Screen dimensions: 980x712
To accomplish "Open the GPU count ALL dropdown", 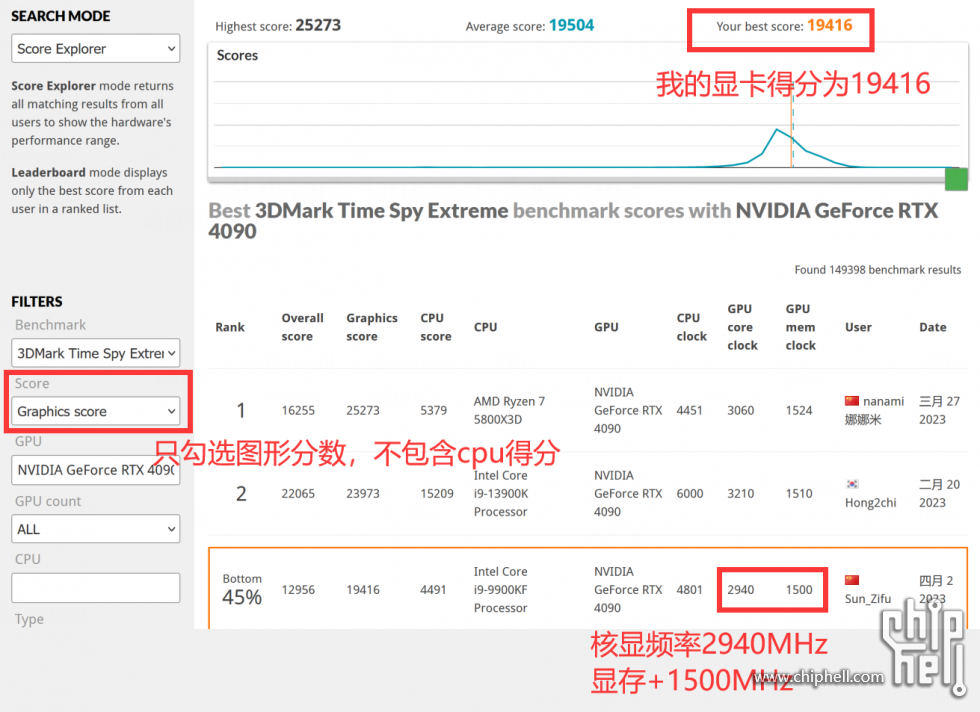I will coord(96,529).
